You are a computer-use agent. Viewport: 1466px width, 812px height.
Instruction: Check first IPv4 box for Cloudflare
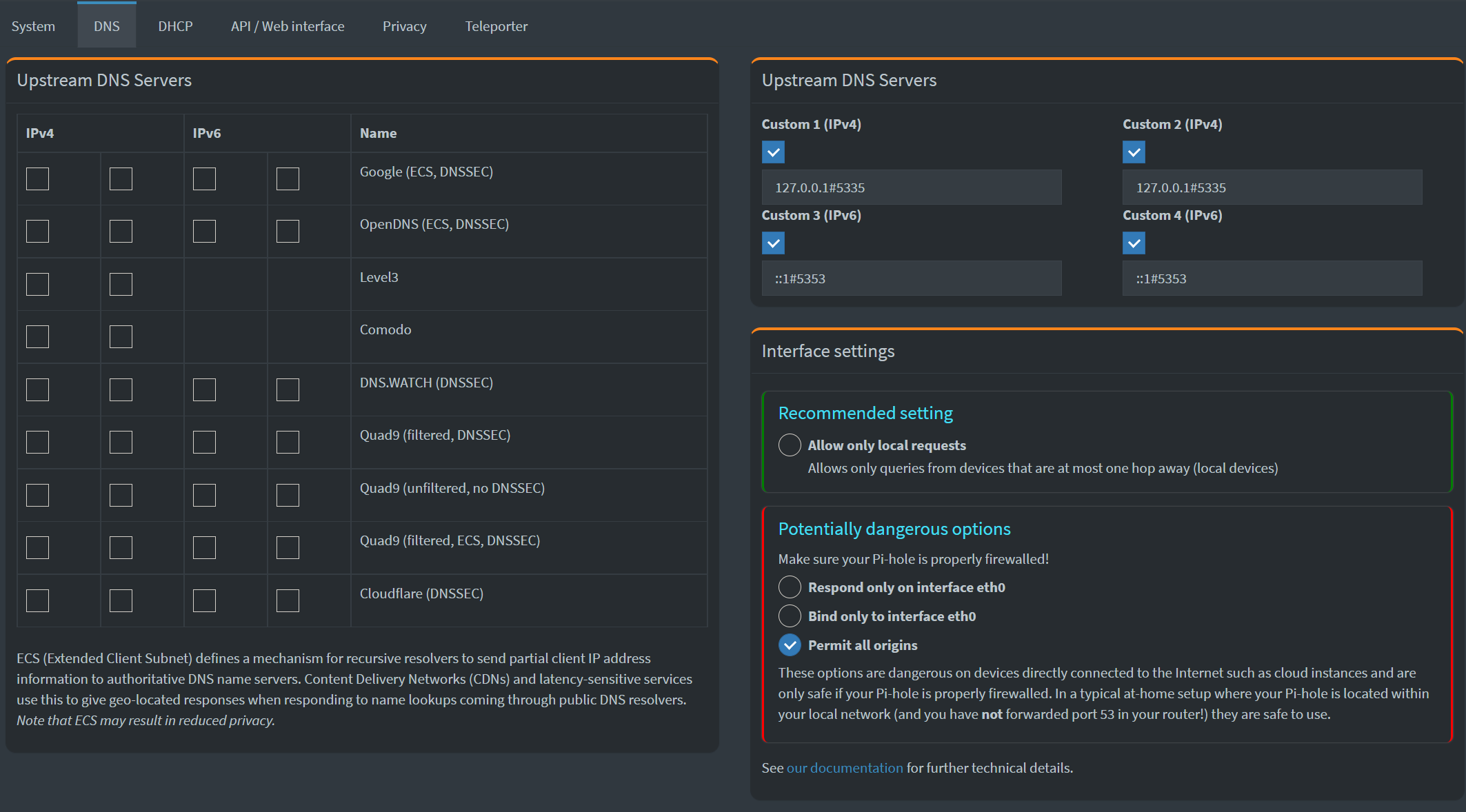(x=37, y=600)
